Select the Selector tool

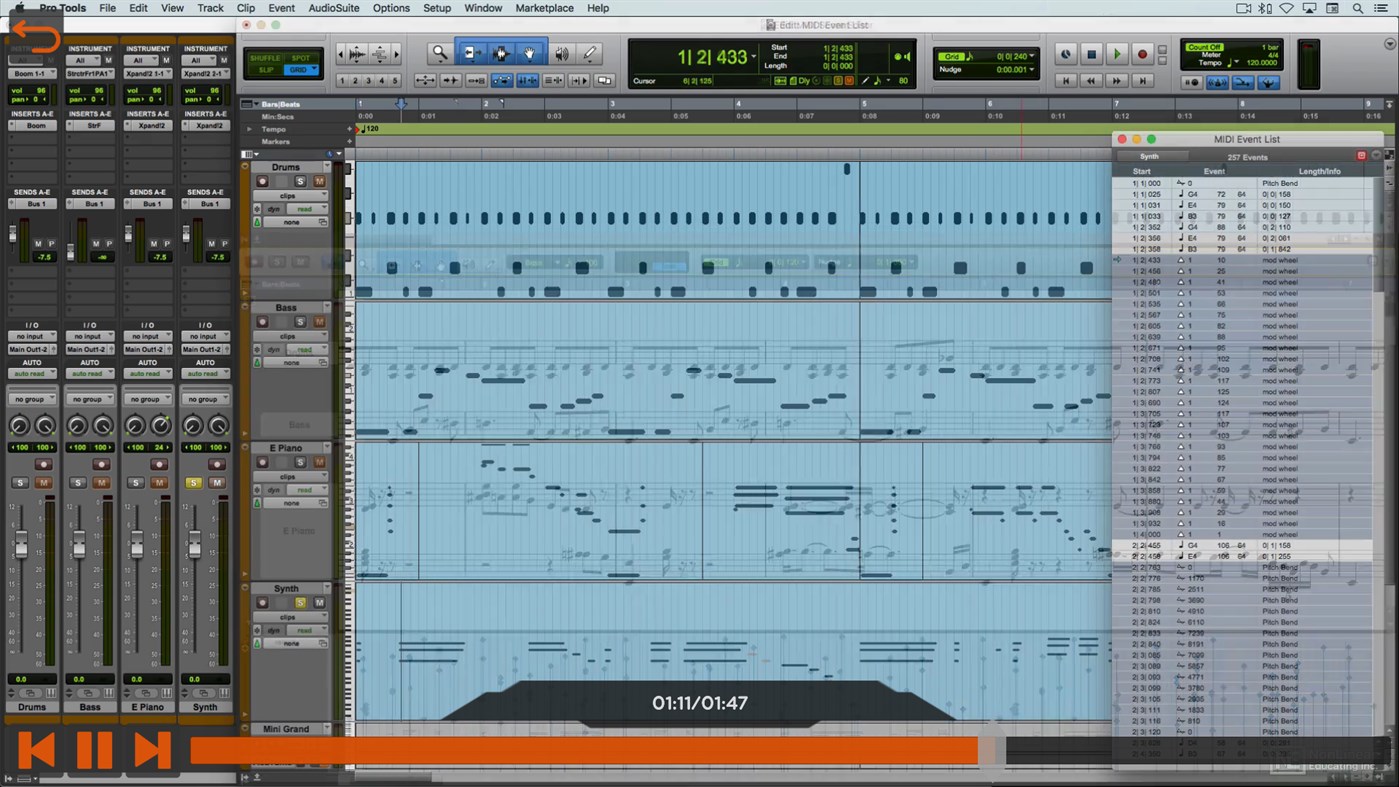500,53
